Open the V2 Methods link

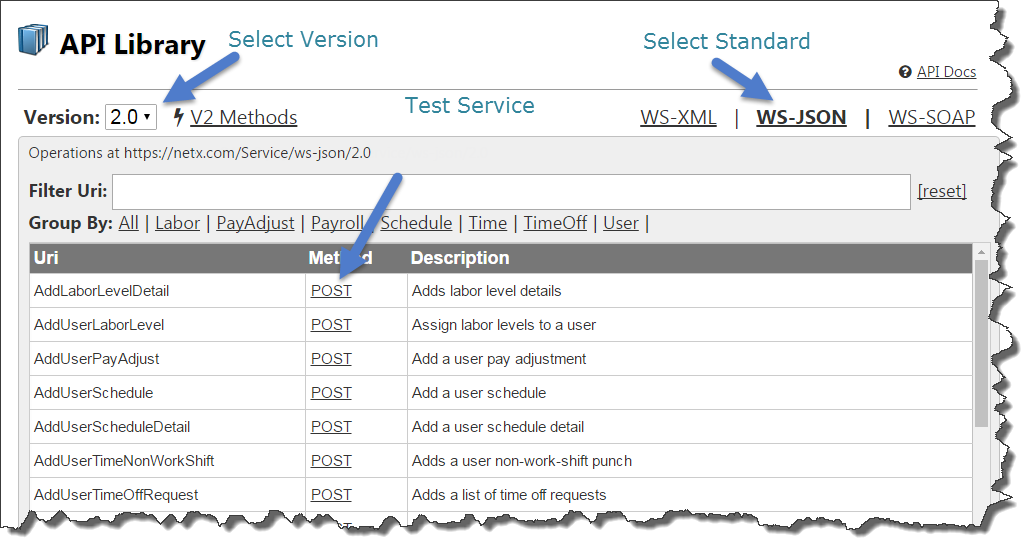click(243, 117)
